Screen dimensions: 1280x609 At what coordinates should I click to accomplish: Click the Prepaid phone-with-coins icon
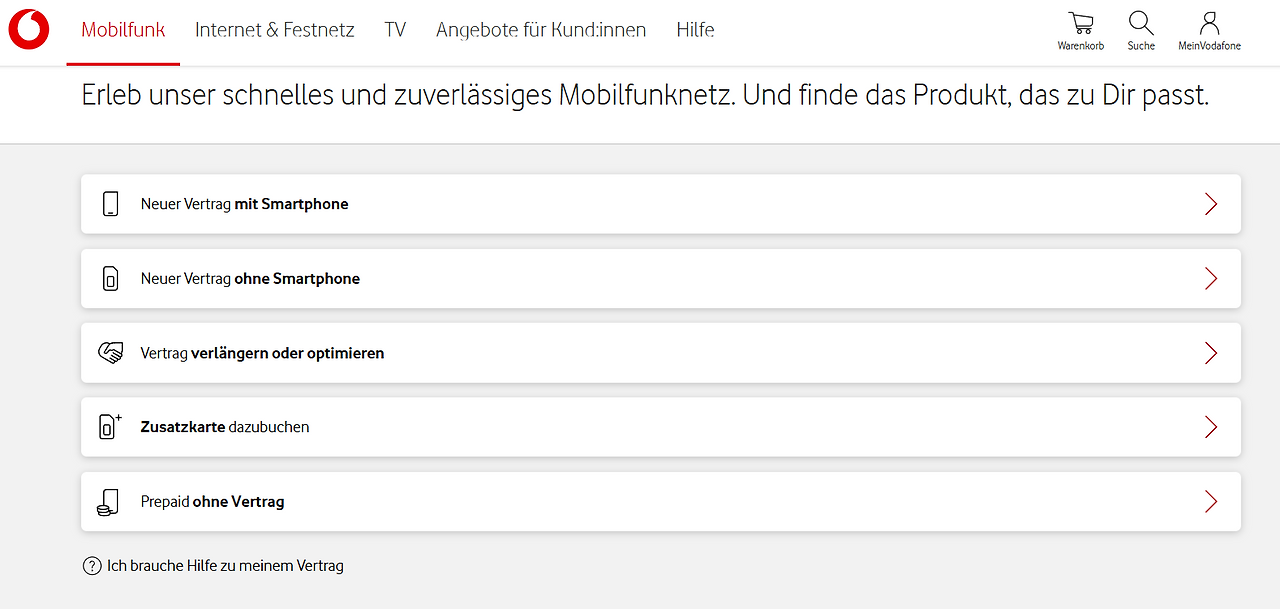point(108,502)
